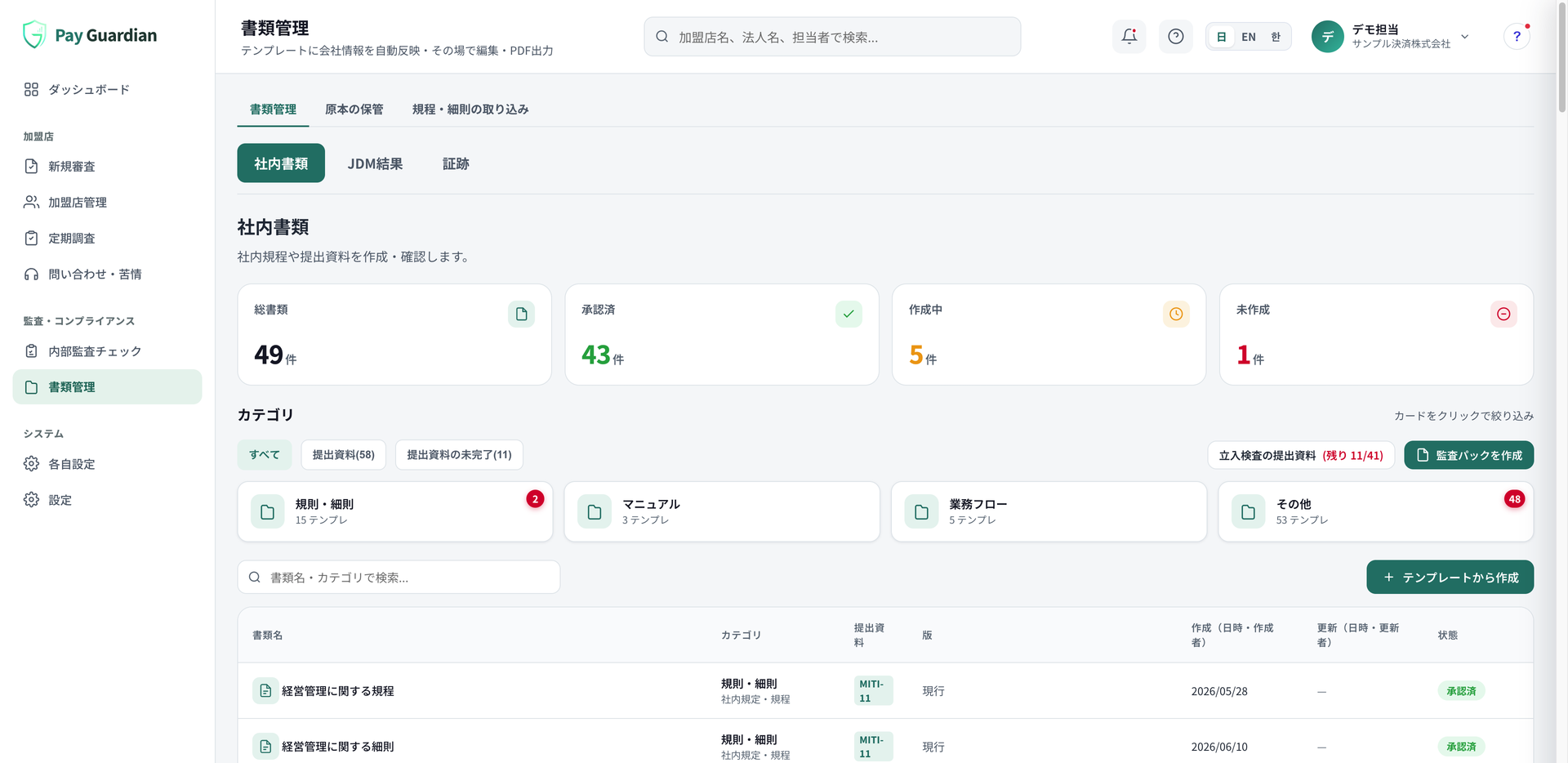Click the 加盟店管理 people icon
The image size is (1568, 763).
click(31, 202)
